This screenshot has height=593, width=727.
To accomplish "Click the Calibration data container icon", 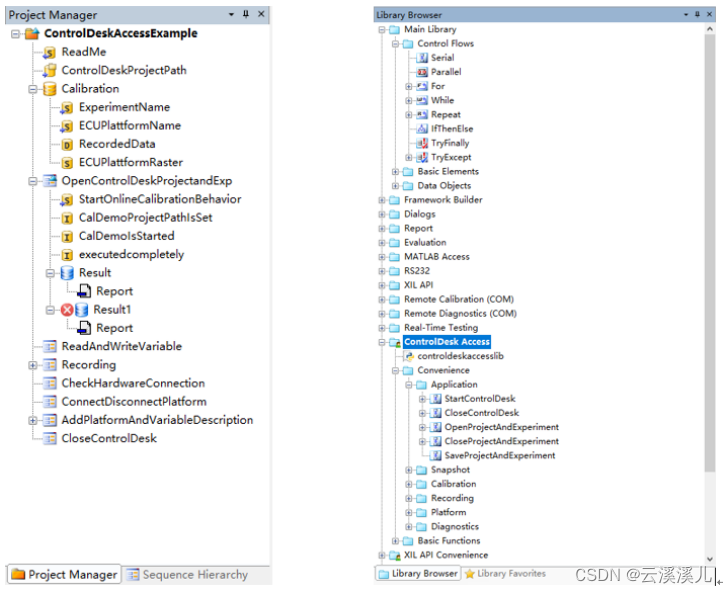I will [50, 89].
